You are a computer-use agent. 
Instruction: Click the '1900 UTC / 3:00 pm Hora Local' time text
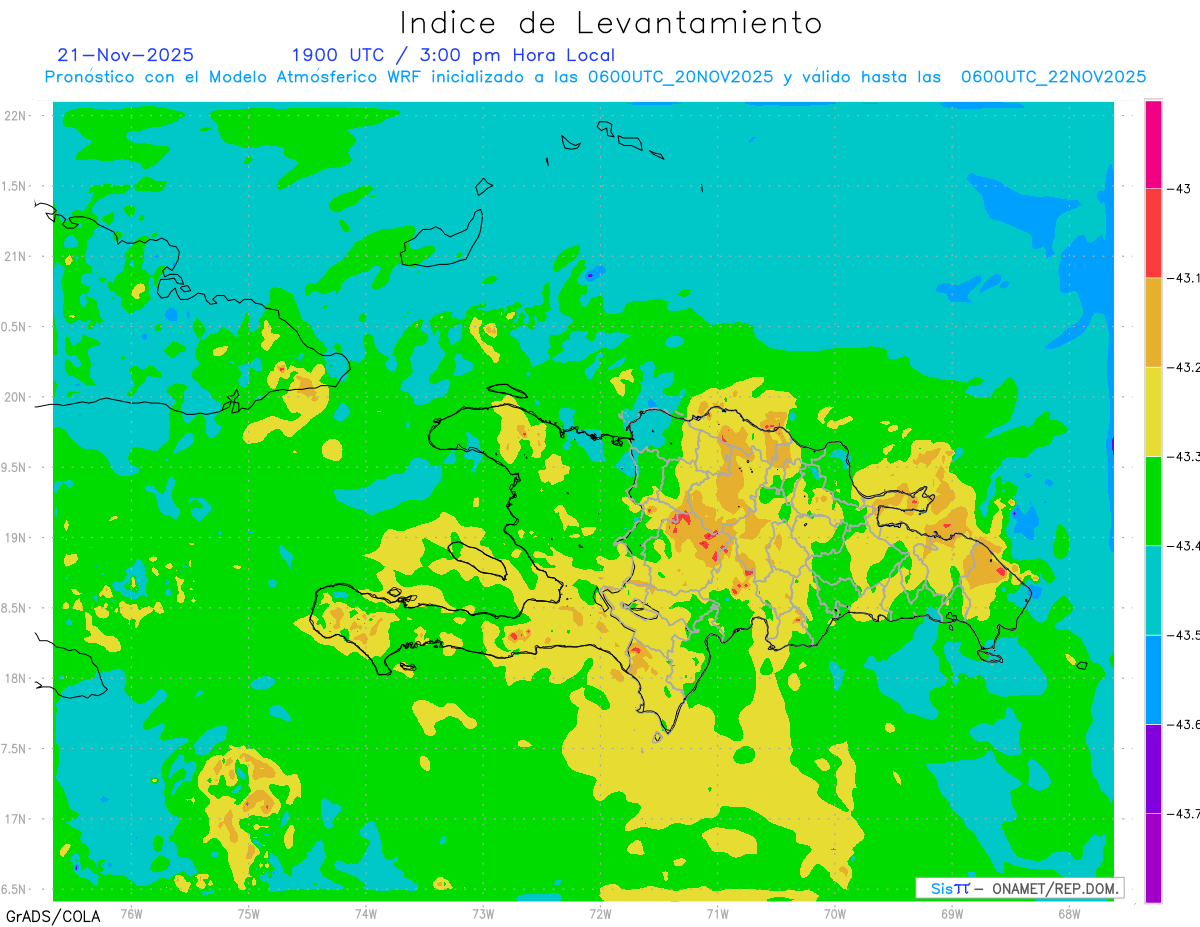pos(453,55)
